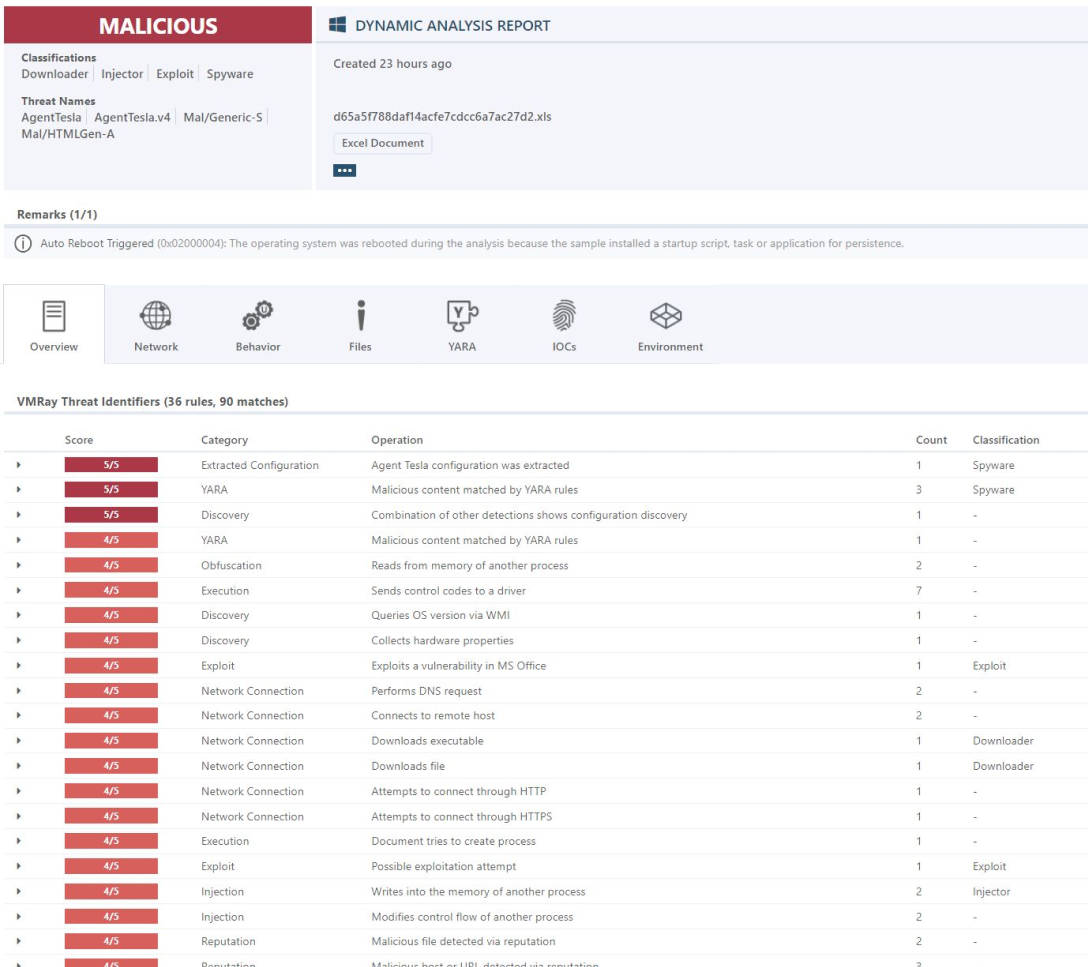Expand Exploits a vulnerability in MS Office row
1088x967 pixels.
click(x=19, y=665)
